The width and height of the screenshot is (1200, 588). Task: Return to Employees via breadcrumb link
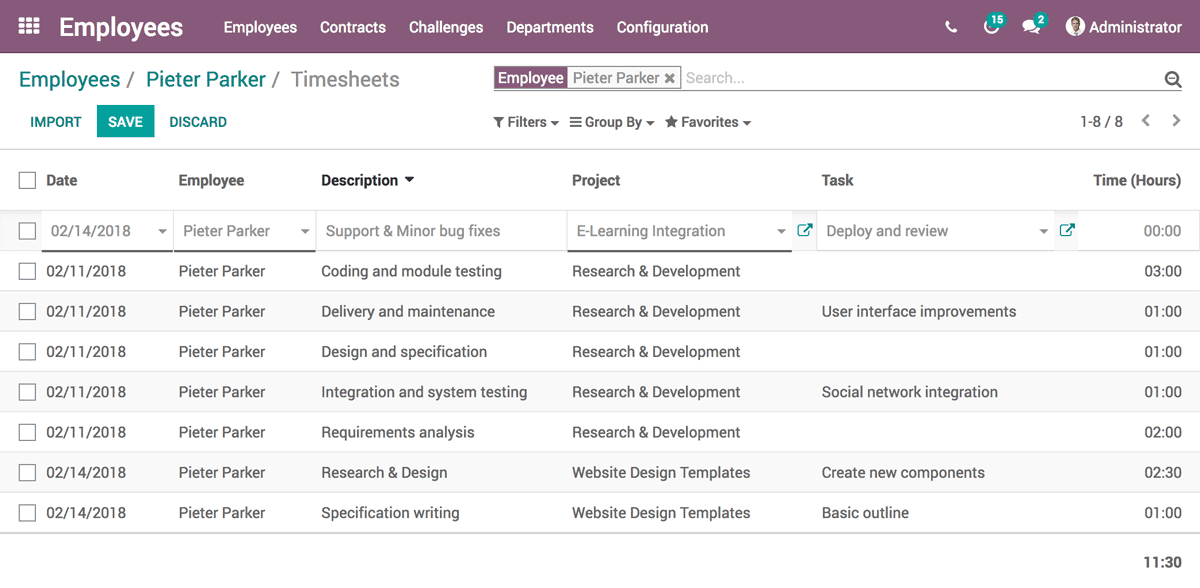[x=70, y=79]
